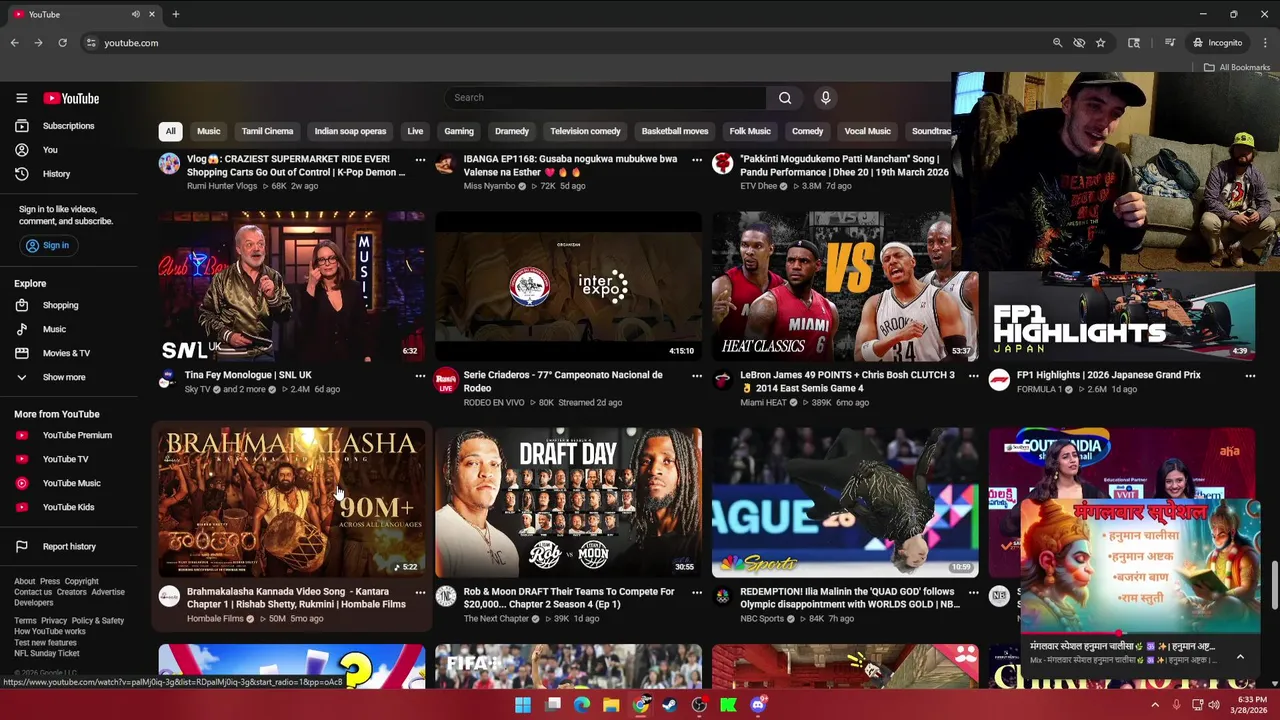Open options menu for LeBron James 49 POINTS video
This screenshot has height=720, width=1280.
point(973,376)
